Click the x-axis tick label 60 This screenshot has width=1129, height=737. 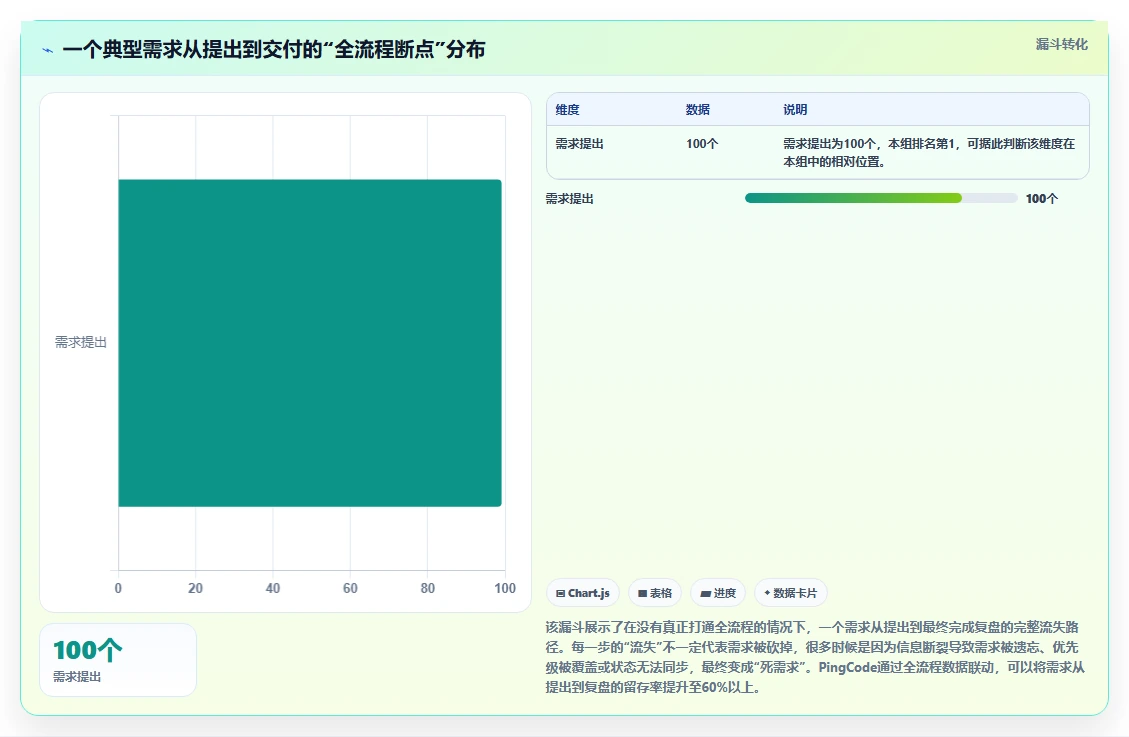click(x=350, y=588)
